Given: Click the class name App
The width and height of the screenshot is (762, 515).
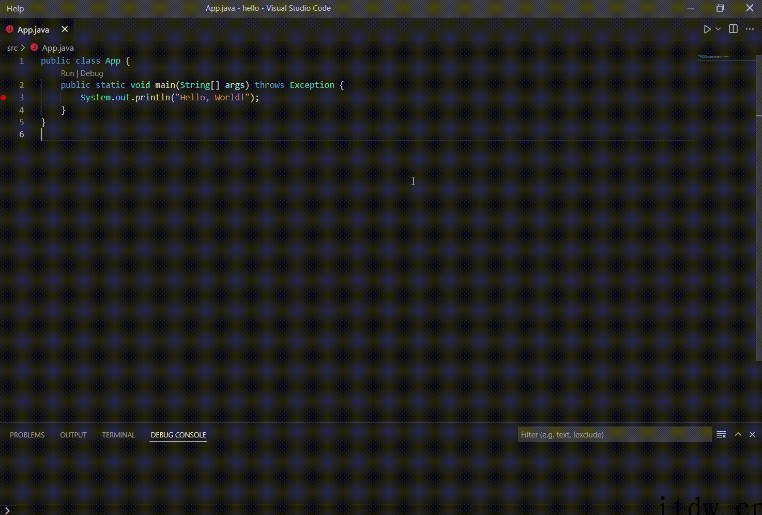Looking at the screenshot, I should point(113,61).
